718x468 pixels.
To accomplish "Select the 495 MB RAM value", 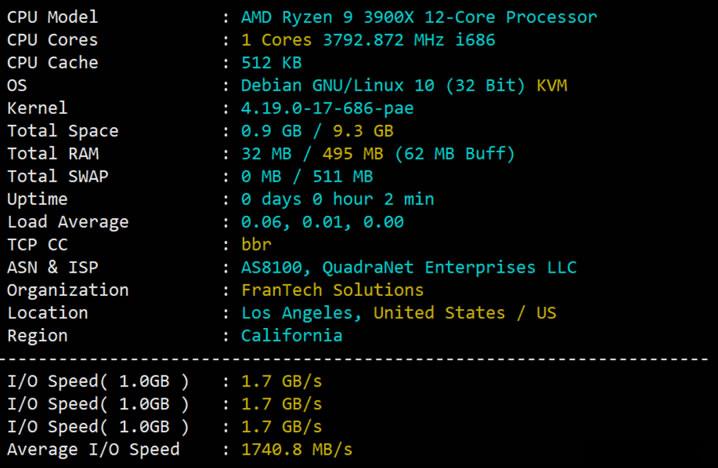I will 353,154.
